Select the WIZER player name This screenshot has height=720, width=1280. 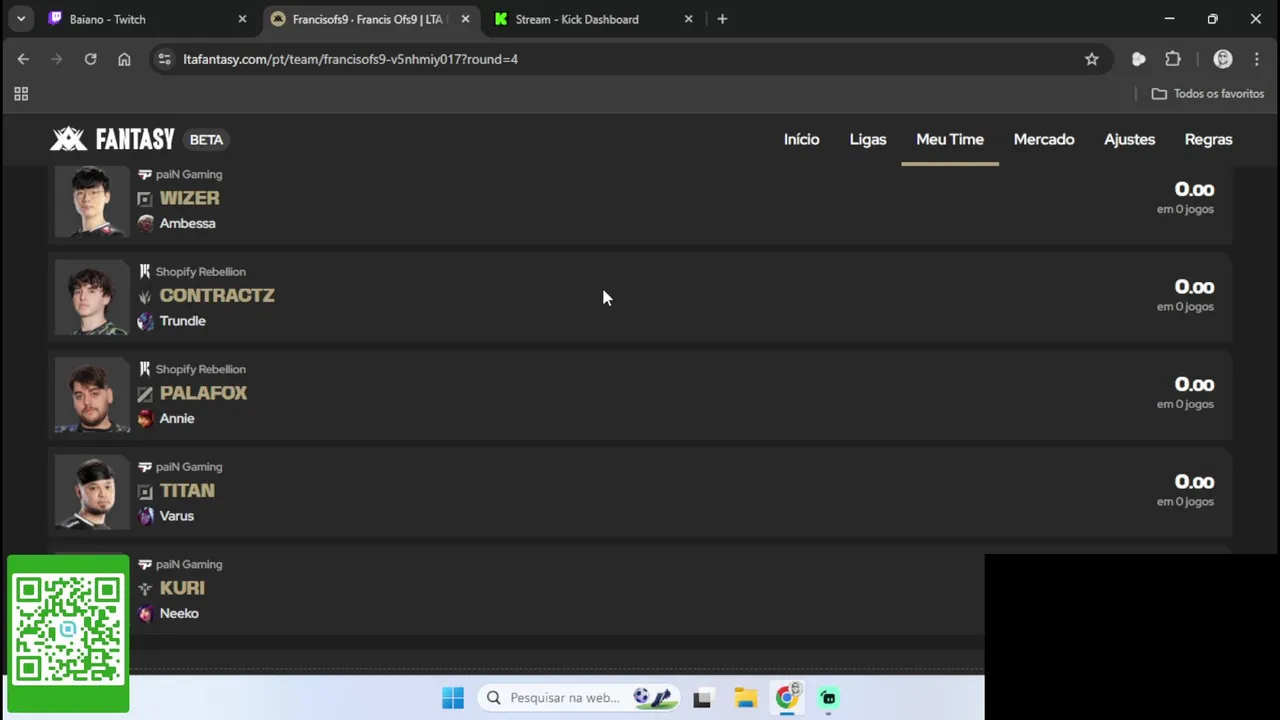(189, 198)
